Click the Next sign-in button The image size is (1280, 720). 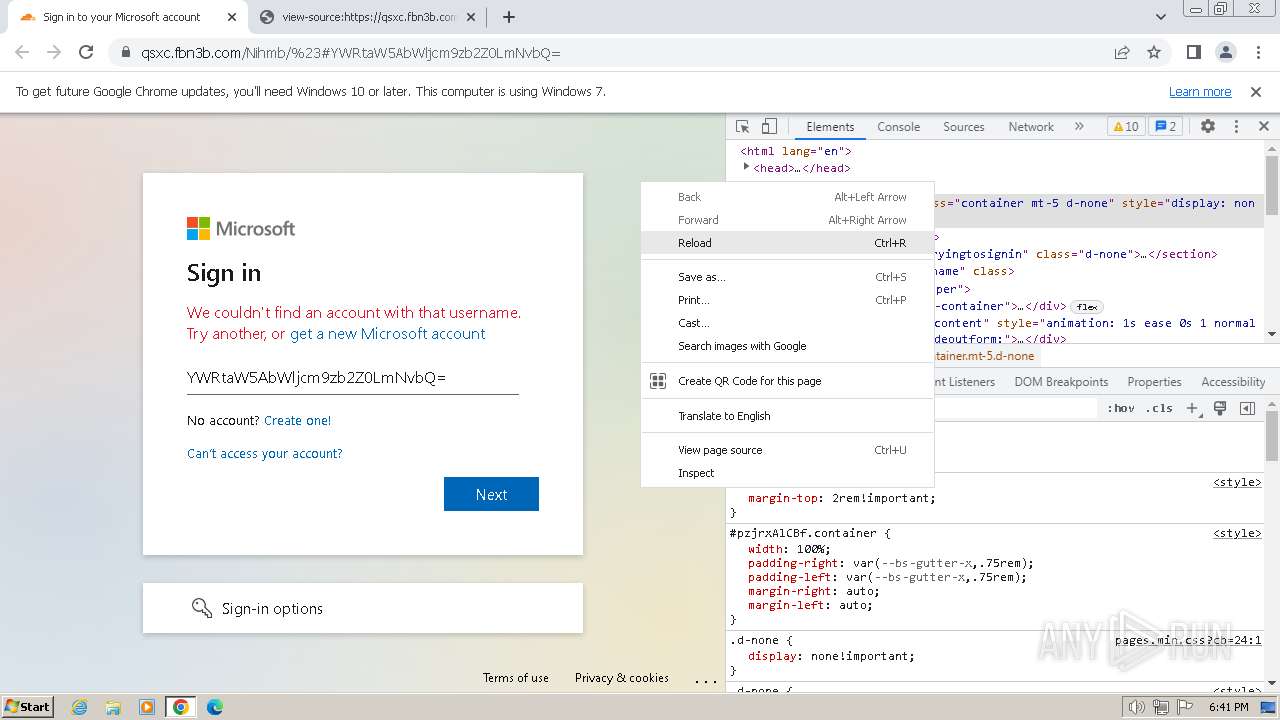[x=491, y=494]
